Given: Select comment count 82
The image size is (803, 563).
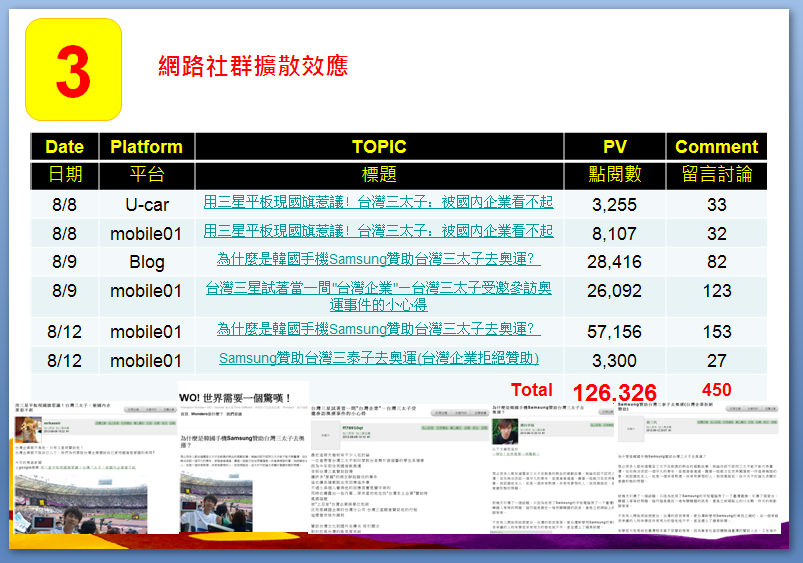Looking at the screenshot, I should (716, 262).
